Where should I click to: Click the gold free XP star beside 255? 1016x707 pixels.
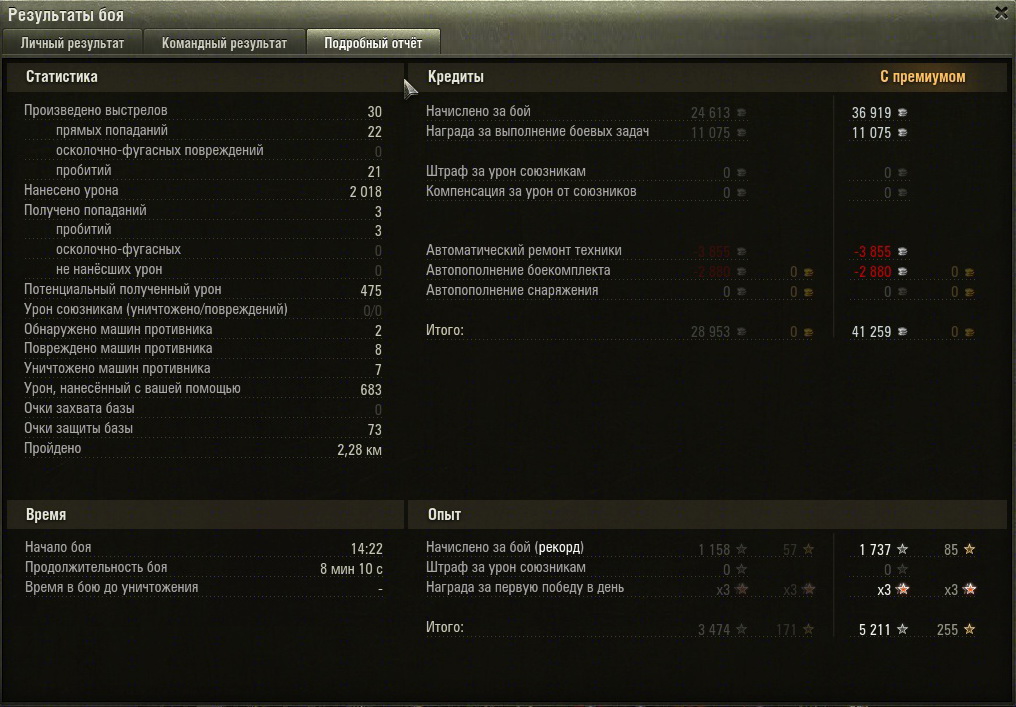[x=969, y=629]
